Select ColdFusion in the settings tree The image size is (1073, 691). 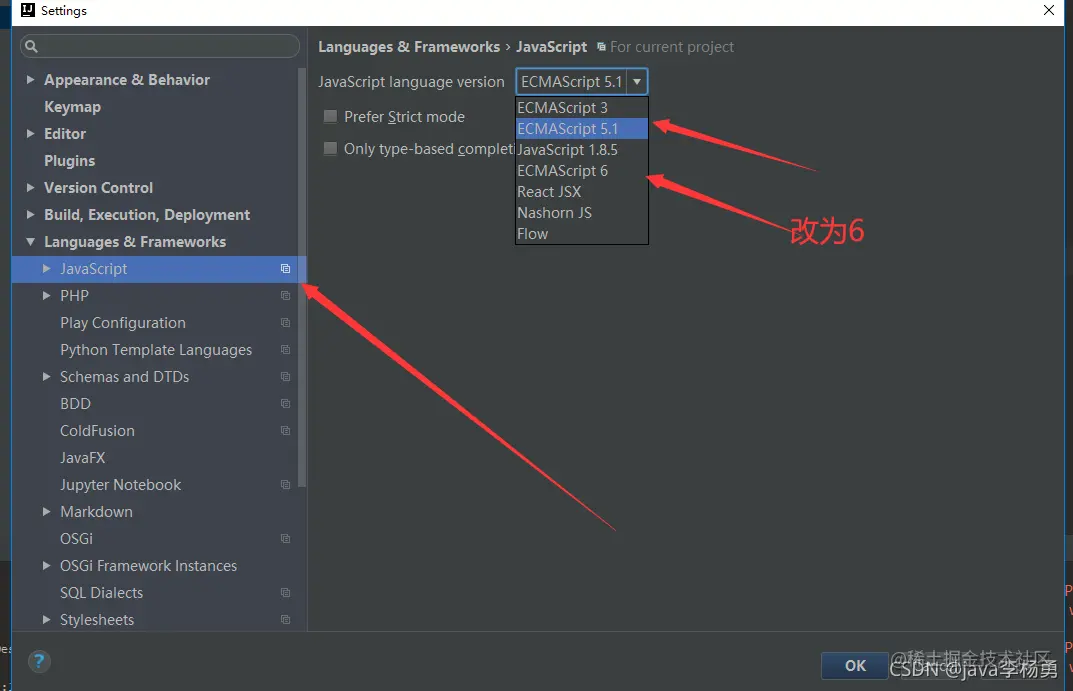click(x=97, y=431)
